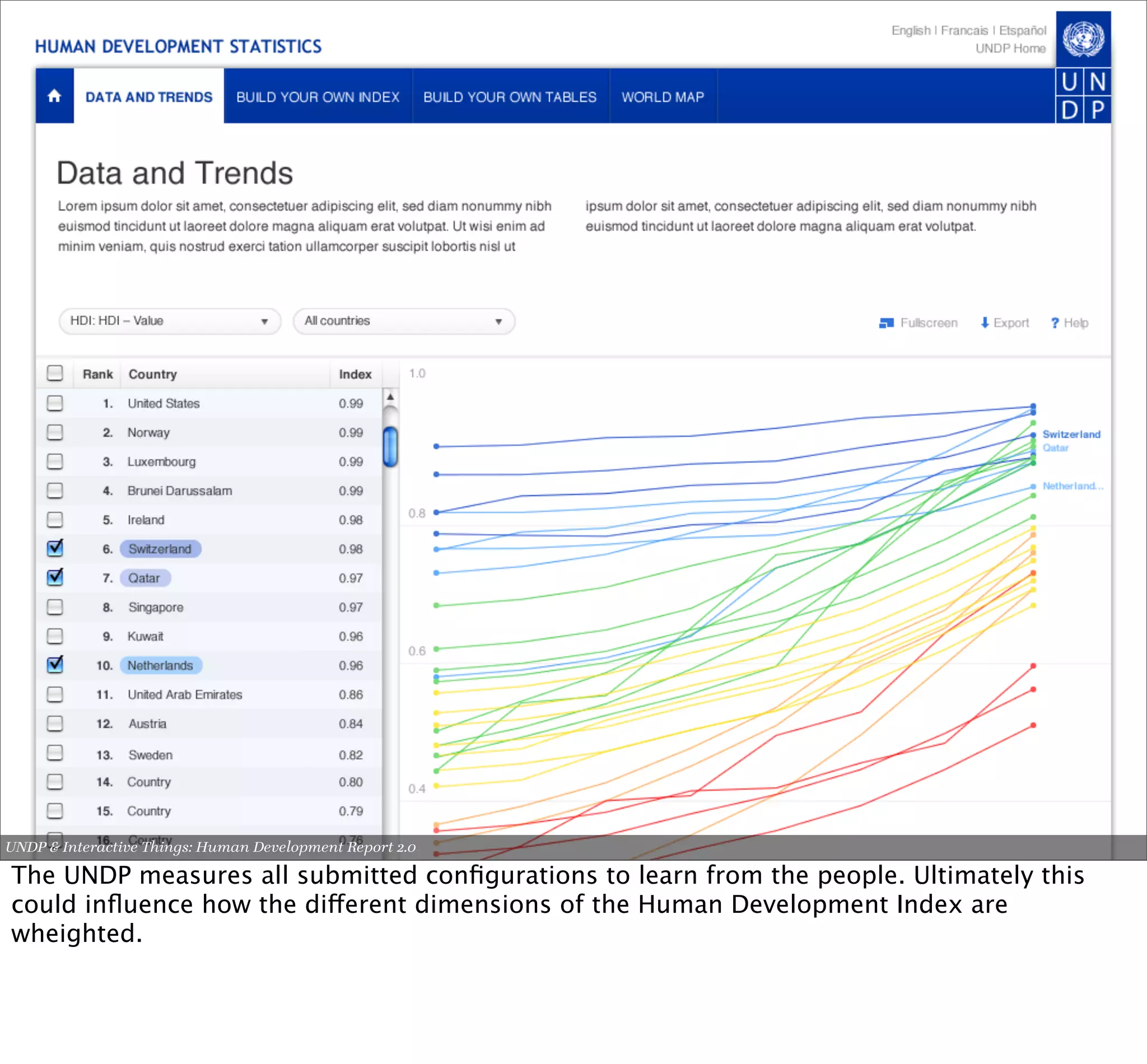The image size is (1147, 1064).
Task: Open the All countries dropdown
Action: coord(404,321)
